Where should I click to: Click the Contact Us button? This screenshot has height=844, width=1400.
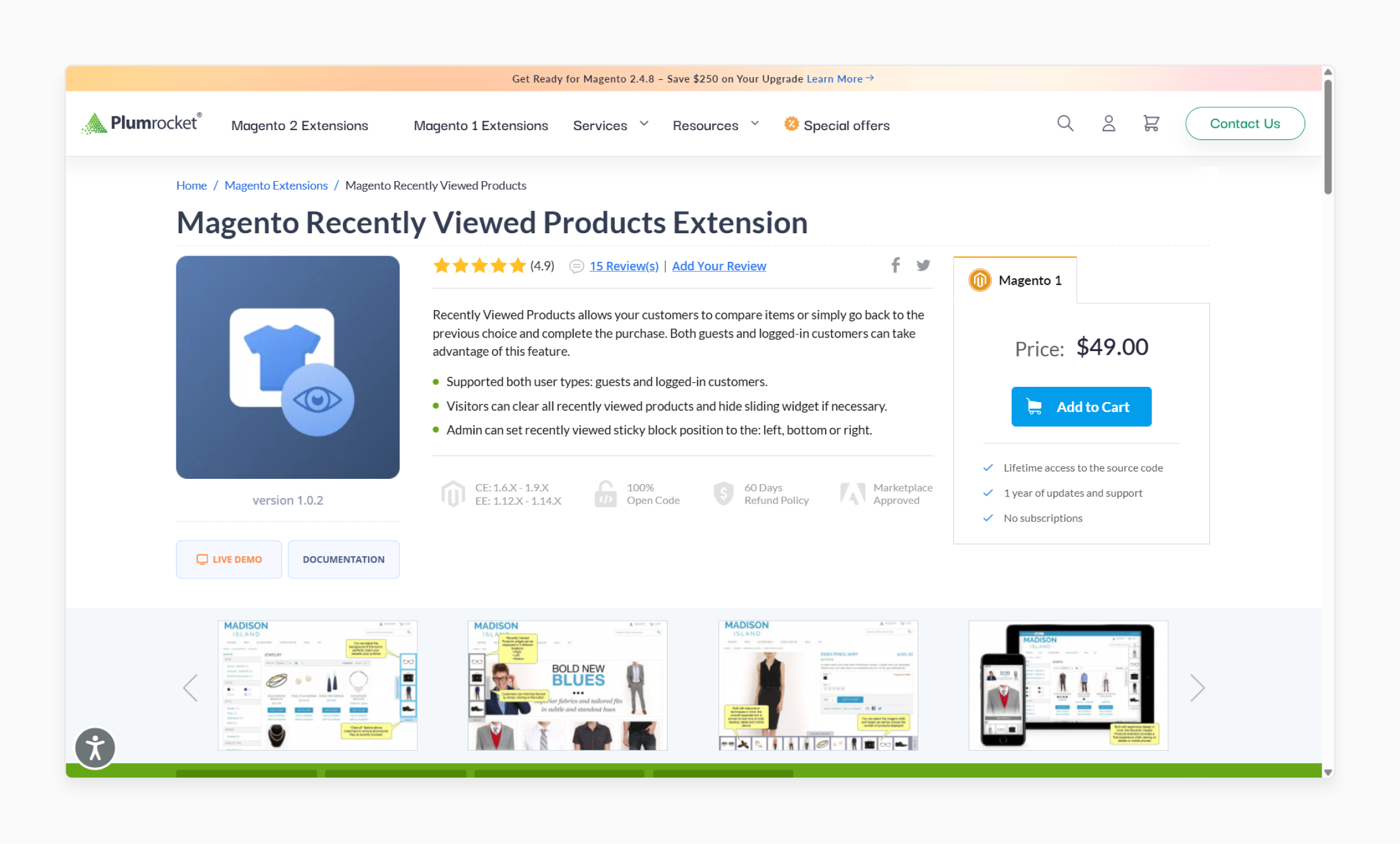pos(1245,123)
